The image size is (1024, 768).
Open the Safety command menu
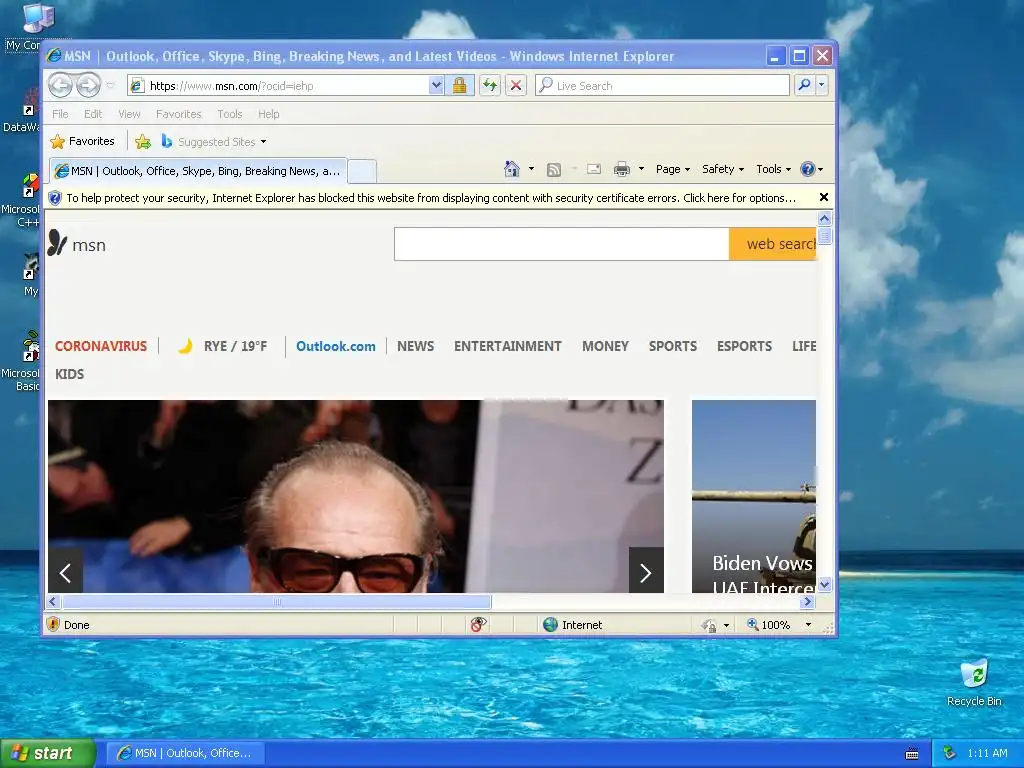(x=722, y=169)
